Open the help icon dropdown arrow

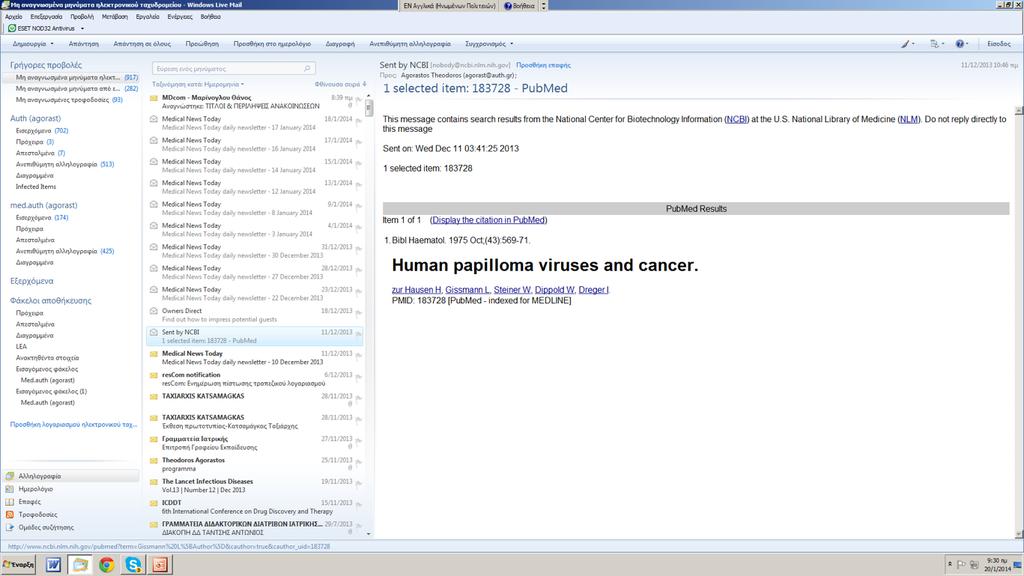[x=968, y=44]
